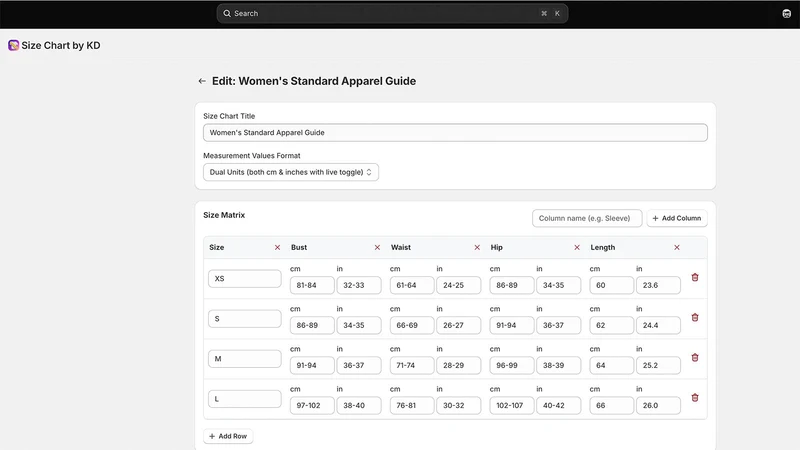The width and height of the screenshot is (800, 450).
Task: Edit L length cm value 66
Action: [612, 406]
